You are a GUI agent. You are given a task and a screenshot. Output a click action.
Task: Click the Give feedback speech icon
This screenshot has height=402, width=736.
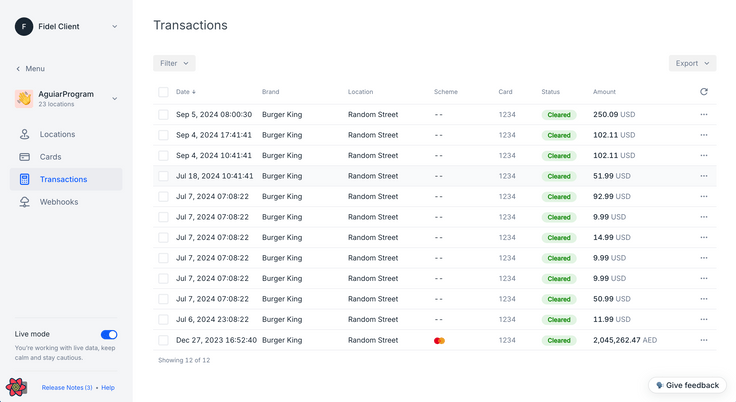tap(659, 385)
